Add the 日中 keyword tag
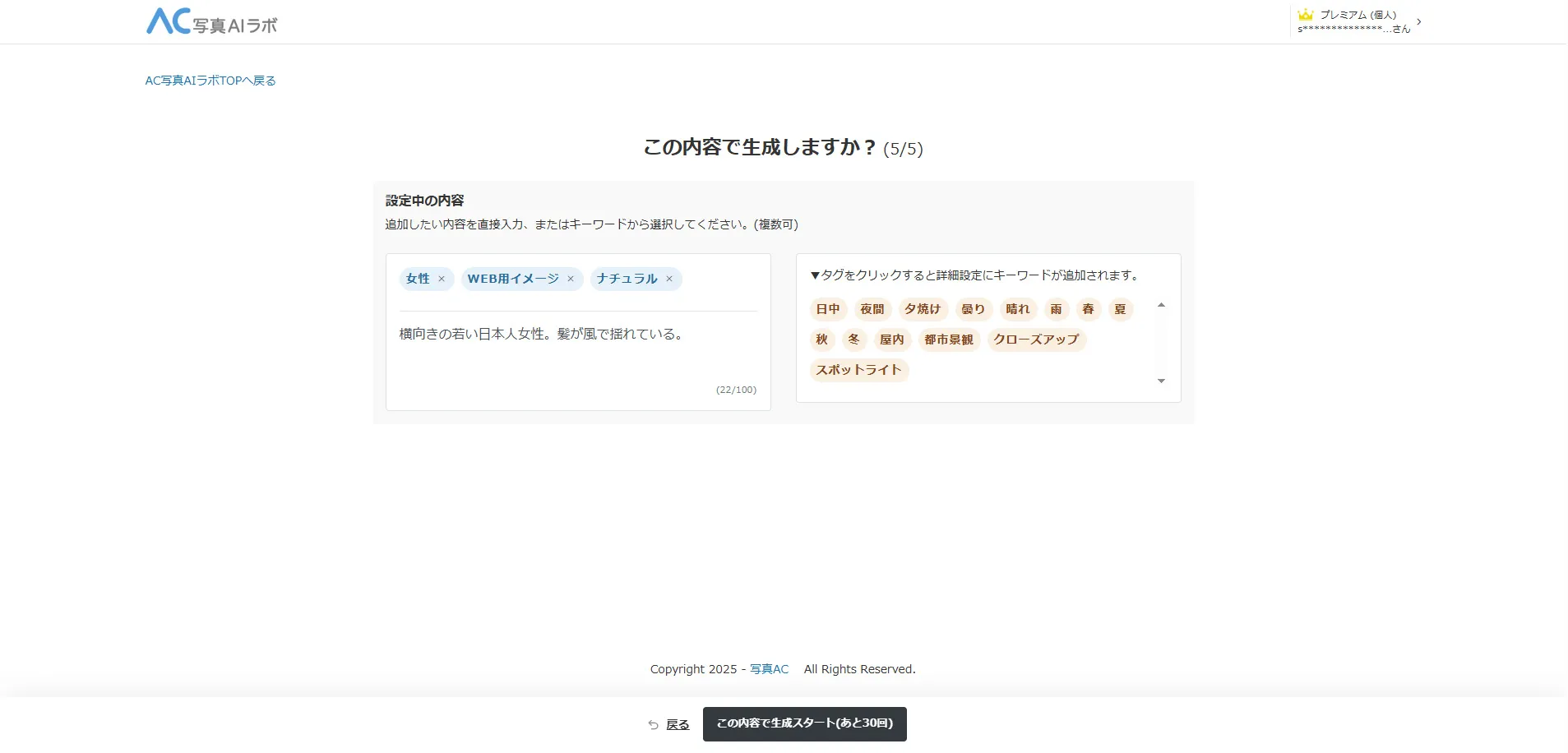The width and height of the screenshot is (1568, 753). (x=828, y=309)
